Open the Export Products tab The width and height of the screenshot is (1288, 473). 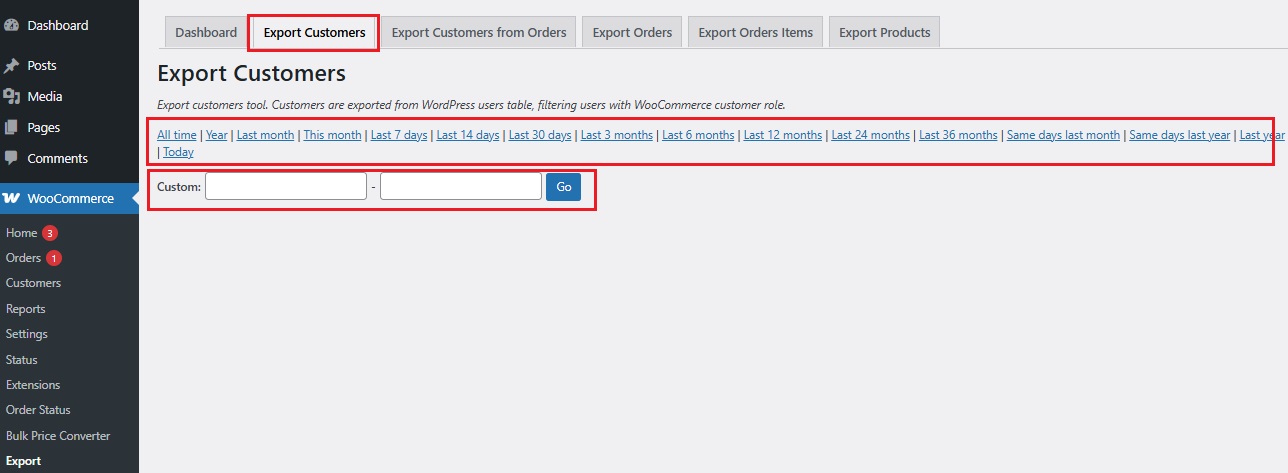884,32
